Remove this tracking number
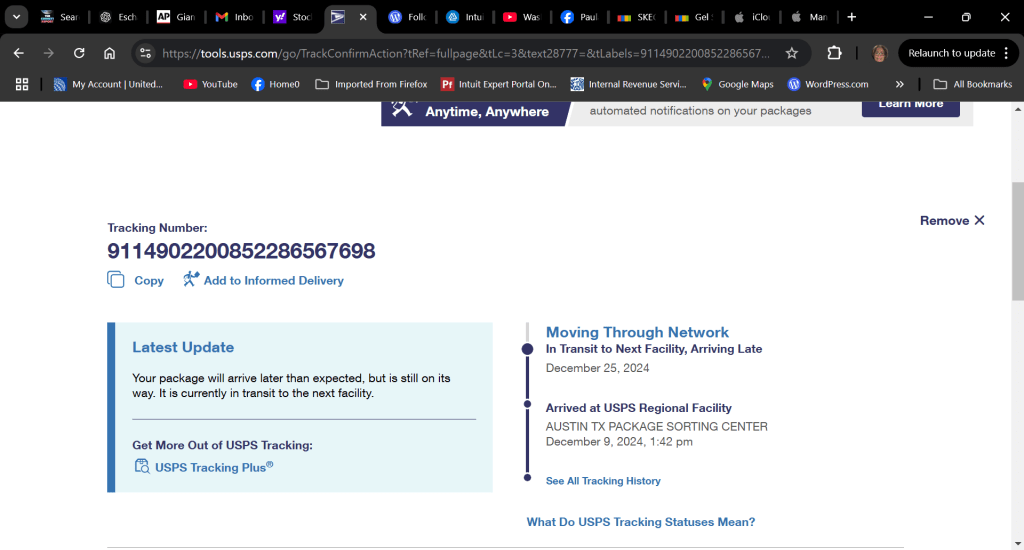The width and height of the screenshot is (1024, 550). coord(952,220)
